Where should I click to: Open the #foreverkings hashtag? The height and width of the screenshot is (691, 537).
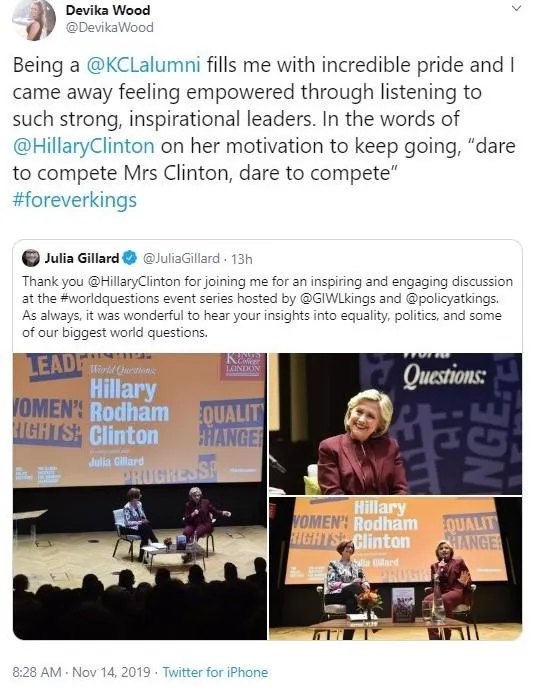pyautogui.click(x=75, y=200)
